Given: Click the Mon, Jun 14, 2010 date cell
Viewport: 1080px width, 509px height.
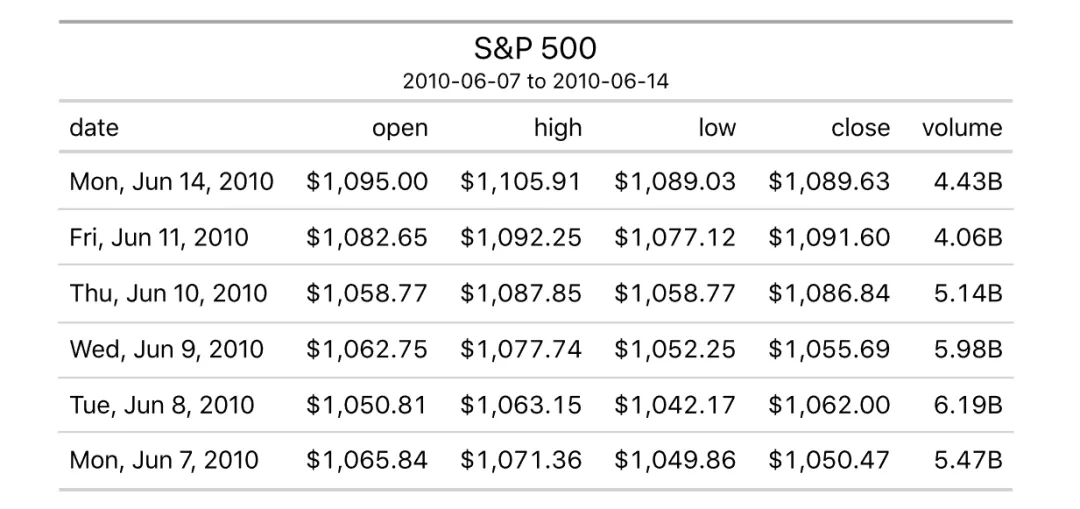Looking at the screenshot, I should pyautogui.click(x=171, y=182).
